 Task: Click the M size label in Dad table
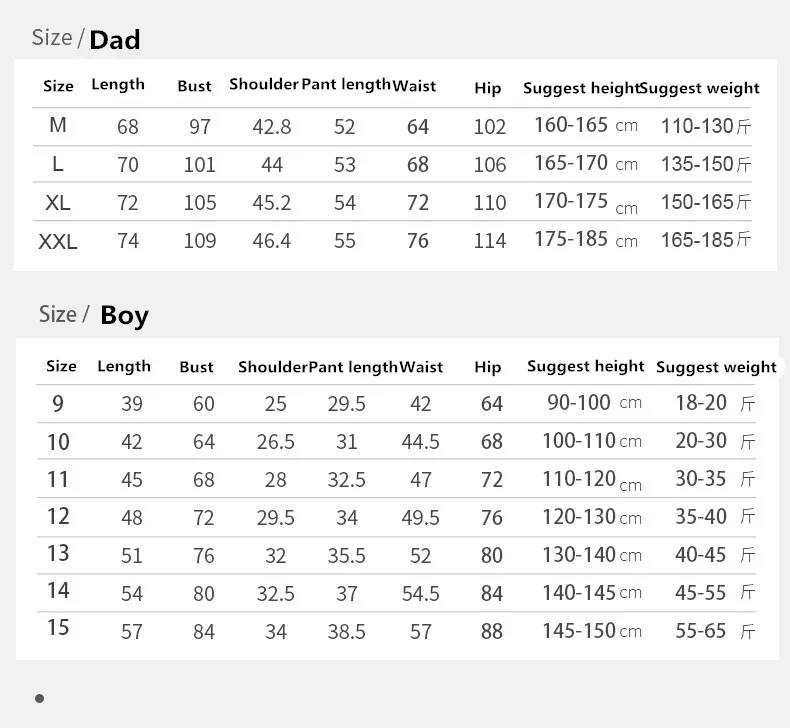click(x=58, y=125)
